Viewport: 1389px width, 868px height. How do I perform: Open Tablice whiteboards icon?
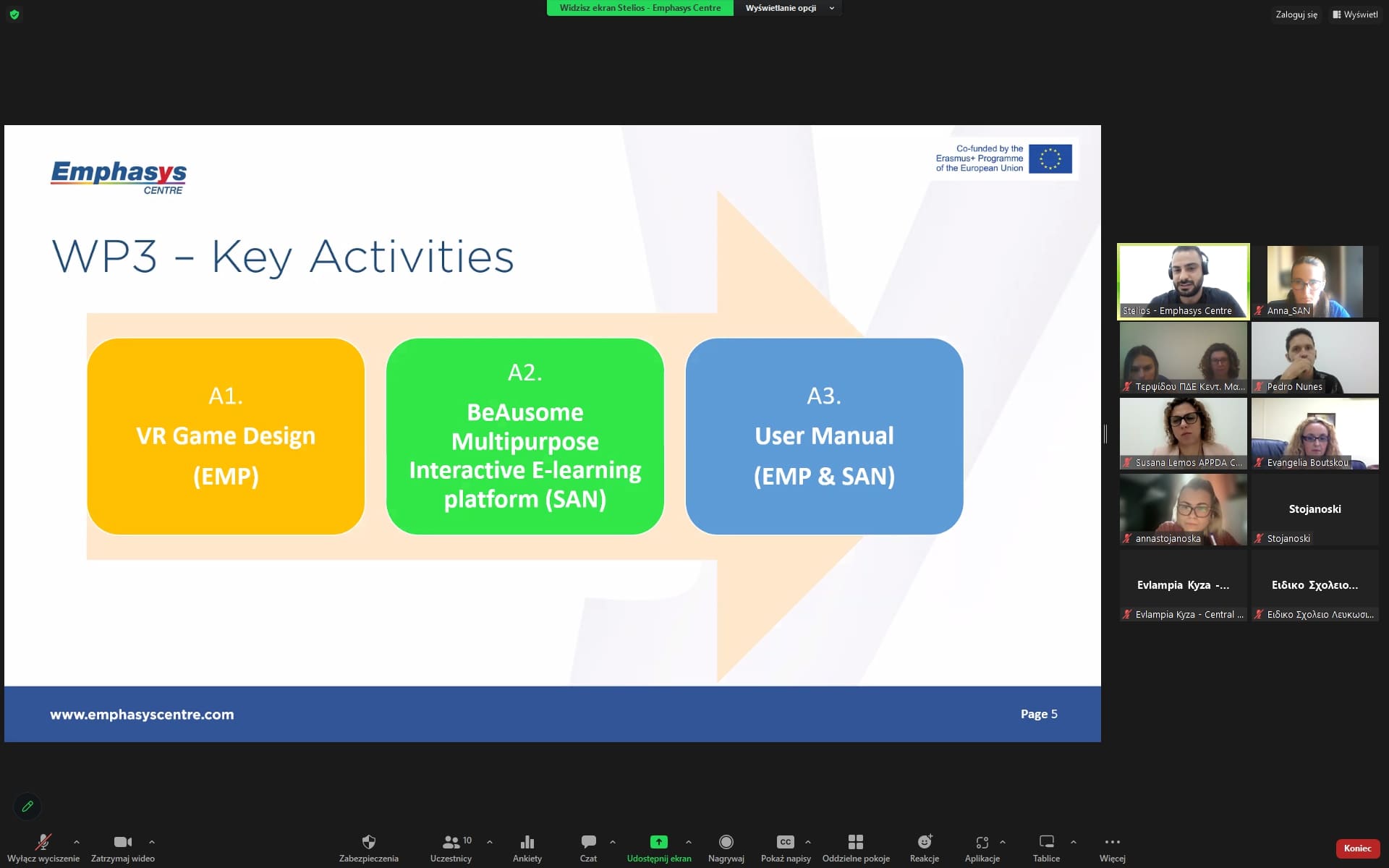[x=1047, y=842]
